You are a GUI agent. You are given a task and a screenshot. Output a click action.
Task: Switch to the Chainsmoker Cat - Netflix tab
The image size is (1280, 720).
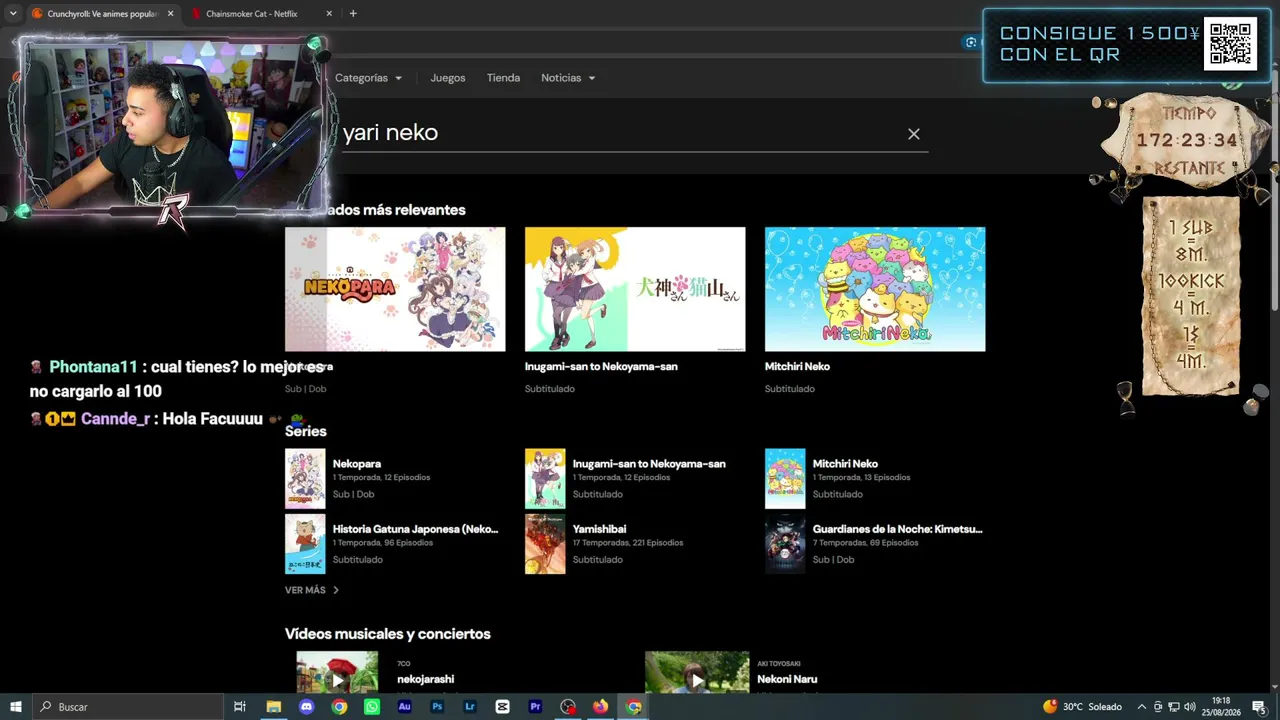pos(252,14)
